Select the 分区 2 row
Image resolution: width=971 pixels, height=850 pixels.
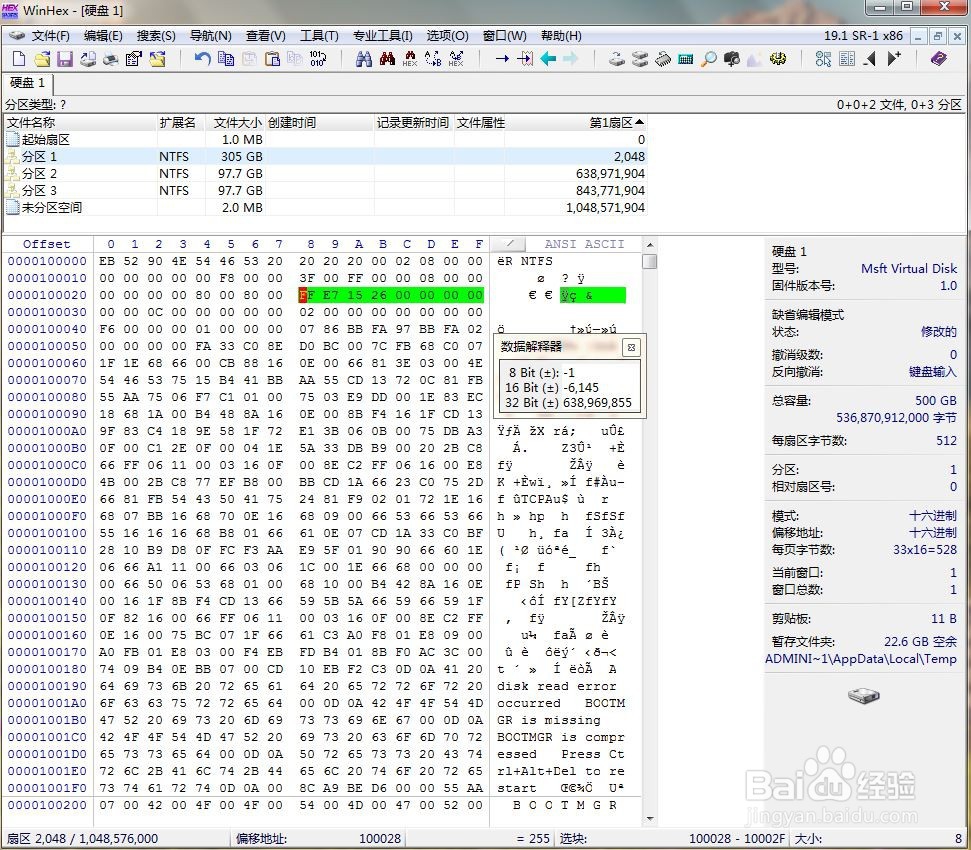point(326,173)
